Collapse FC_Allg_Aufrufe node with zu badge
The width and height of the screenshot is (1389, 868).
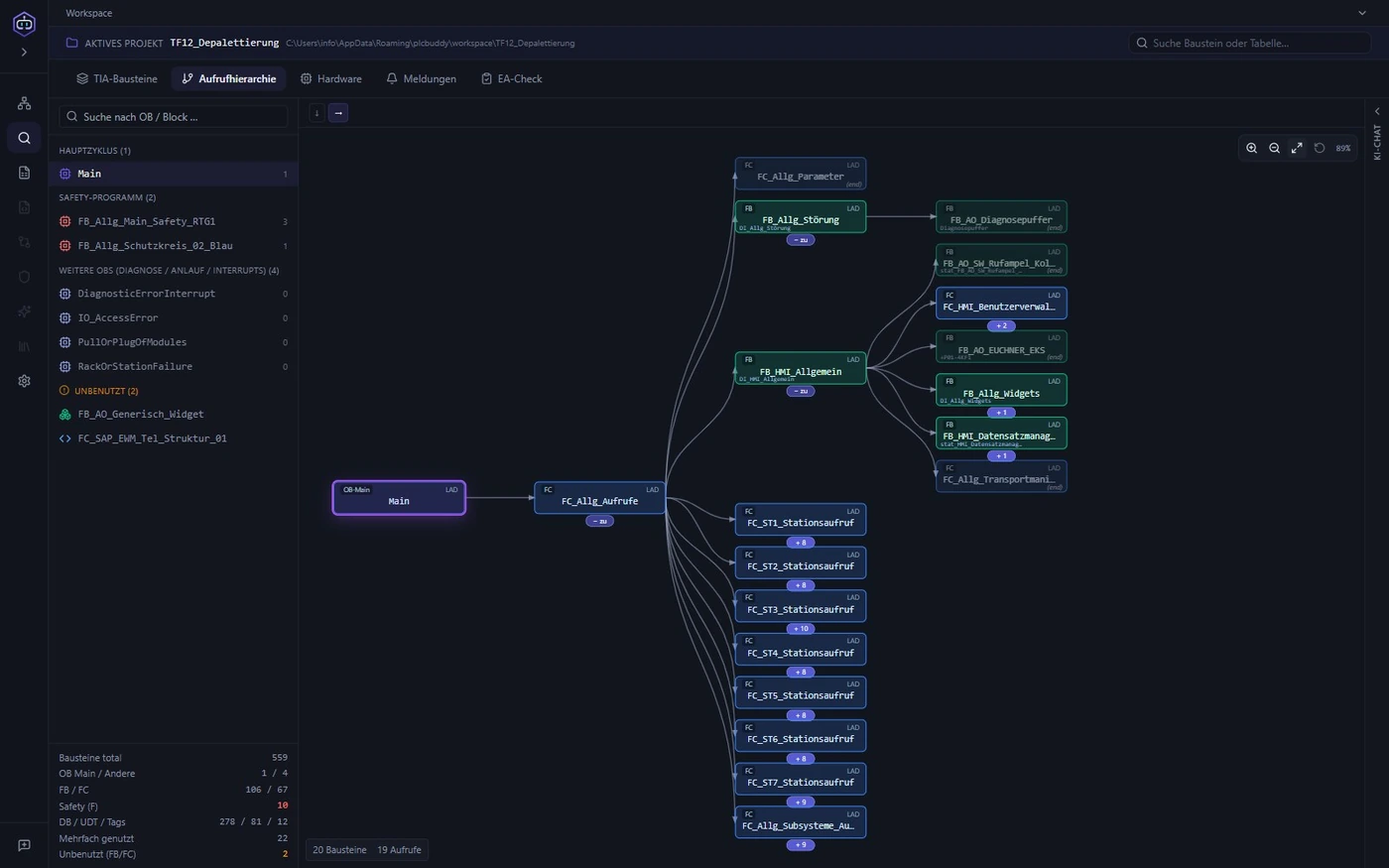click(x=599, y=521)
